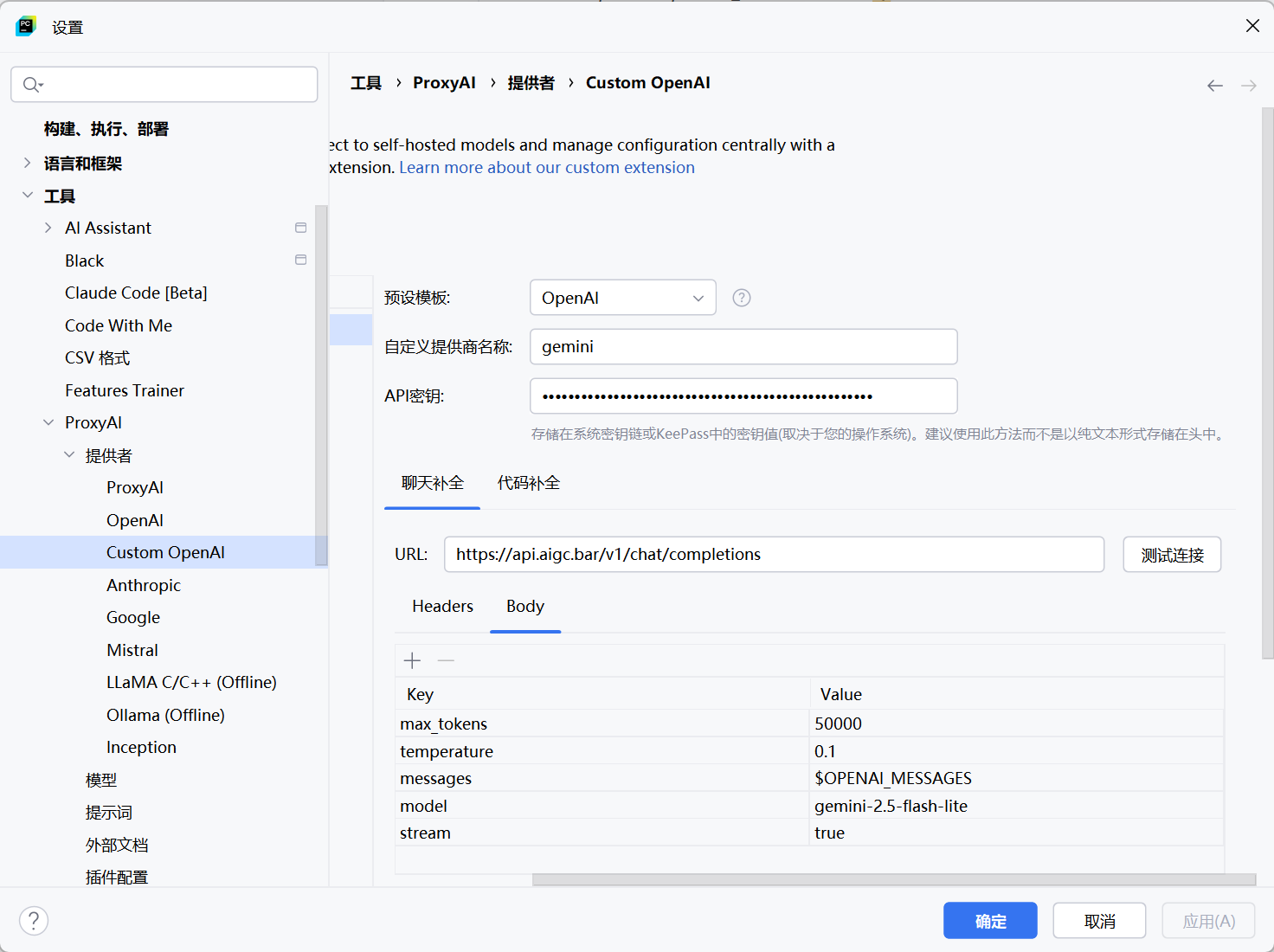The height and width of the screenshot is (952, 1274).
Task: Select the Inception provider
Action: pyautogui.click(x=141, y=747)
